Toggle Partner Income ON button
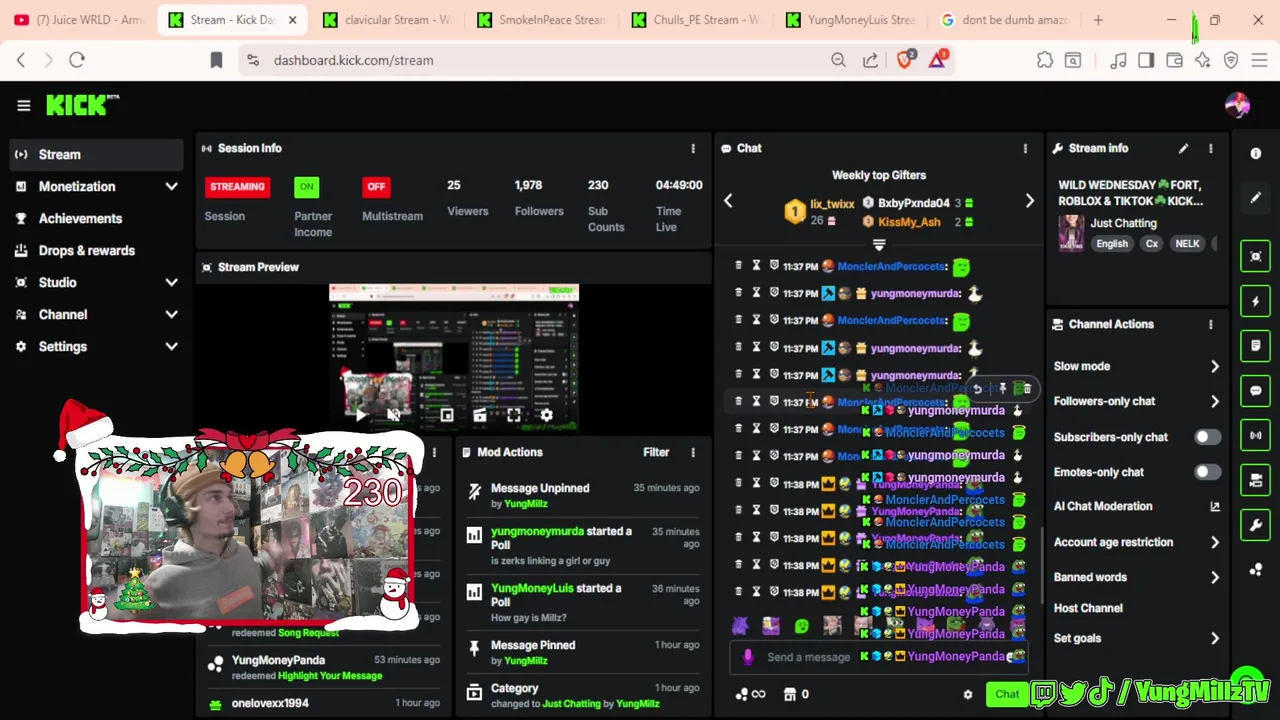Screen dimensions: 1280x720 (x=306, y=187)
